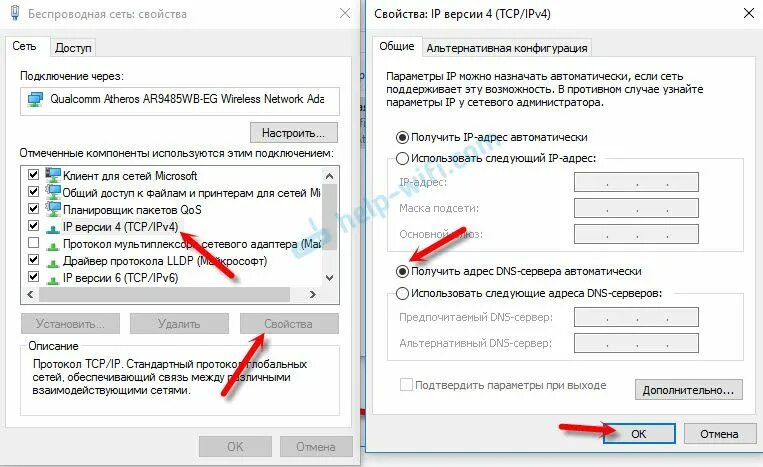Click the horizontal scroll right arrow in components list
Screen dimensions: 763x467
coord(313,294)
